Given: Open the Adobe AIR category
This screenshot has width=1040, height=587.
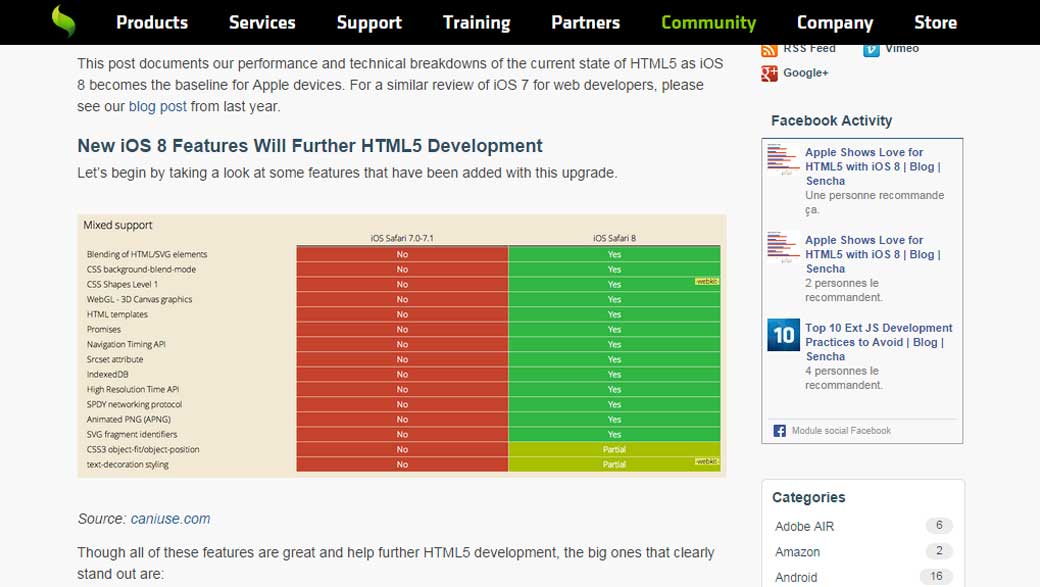Looking at the screenshot, I should click(x=804, y=526).
